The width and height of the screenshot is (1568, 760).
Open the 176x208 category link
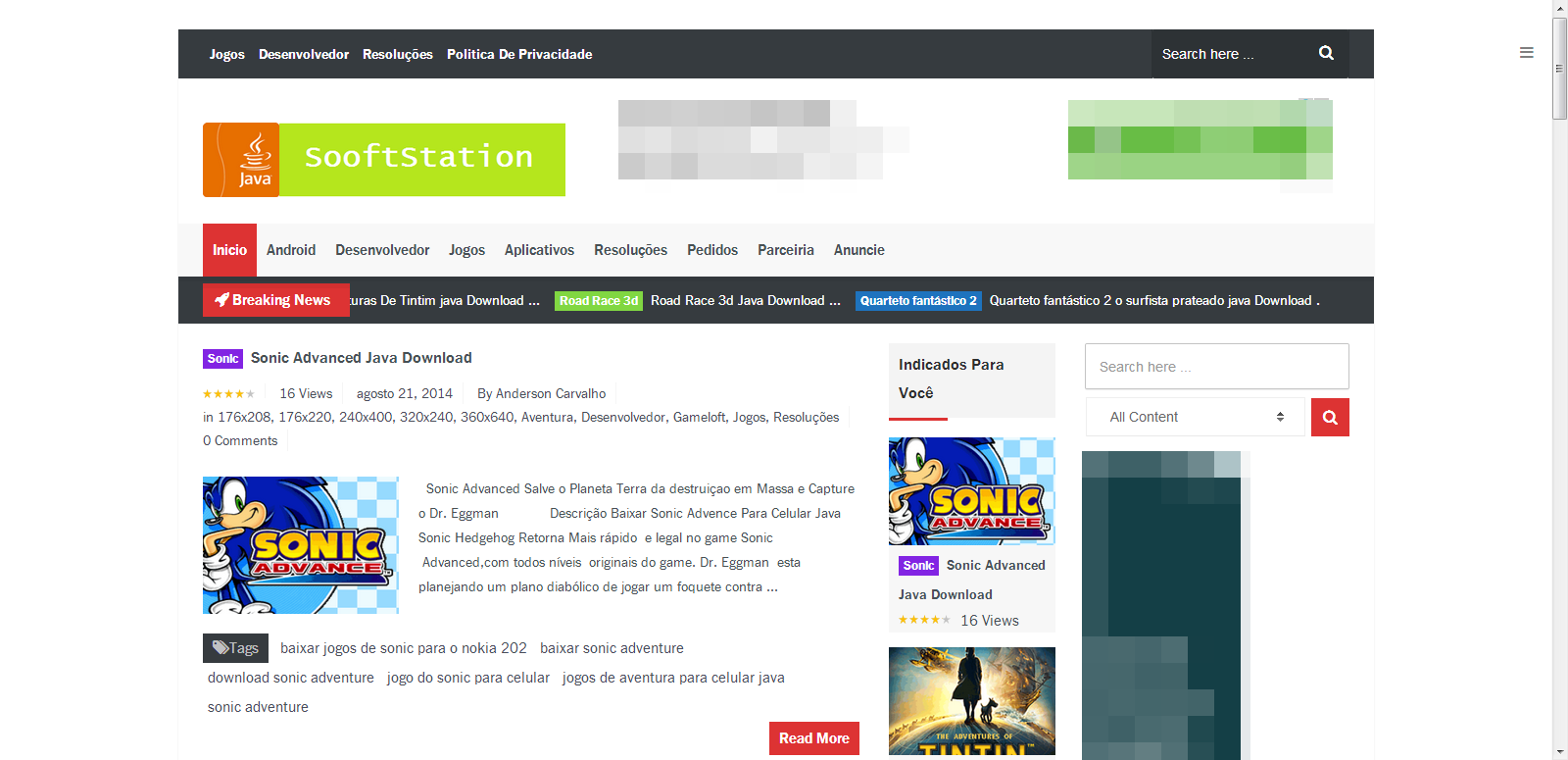pyautogui.click(x=244, y=418)
